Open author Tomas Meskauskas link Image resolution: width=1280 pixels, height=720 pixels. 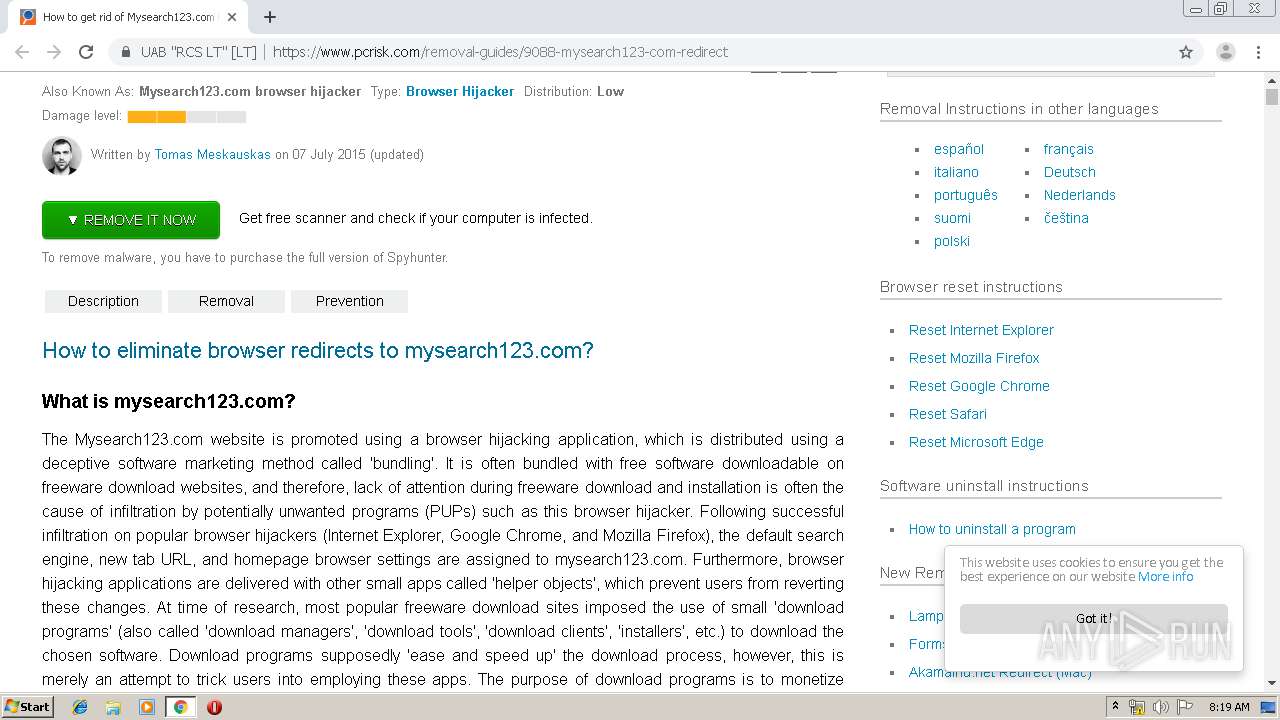click(x=212, y=155)
